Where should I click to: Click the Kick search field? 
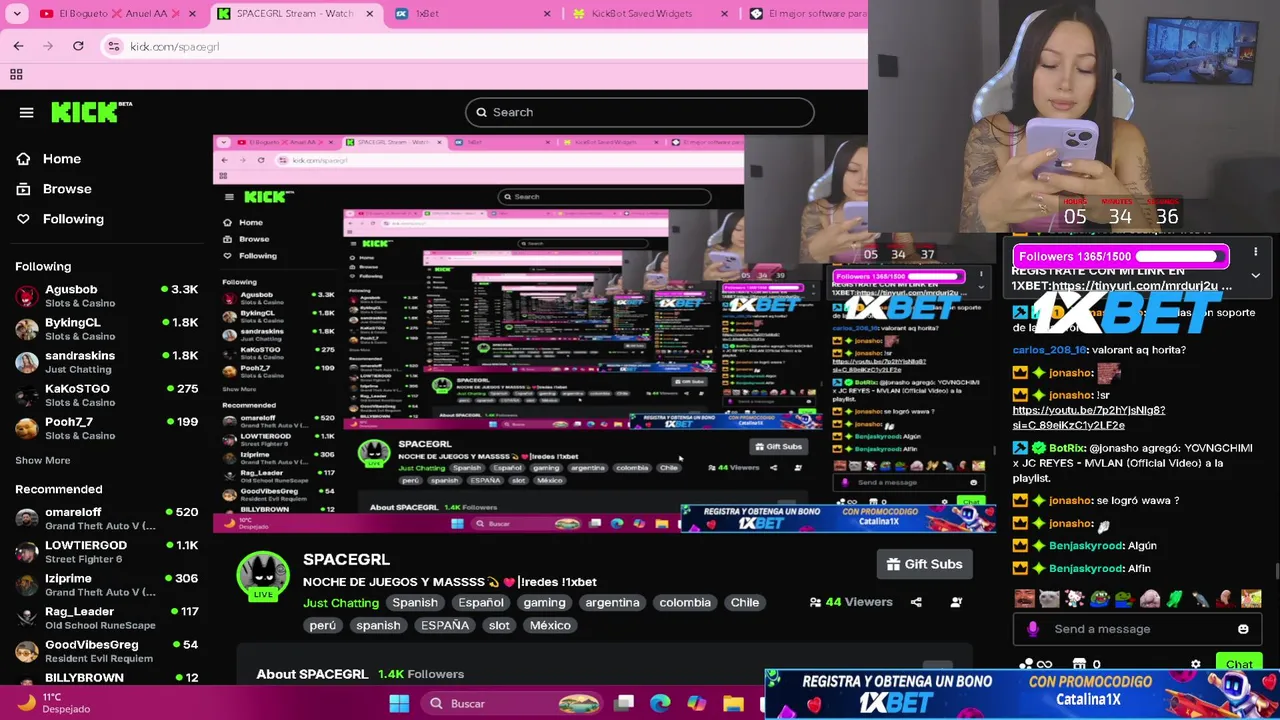point(640,112)
